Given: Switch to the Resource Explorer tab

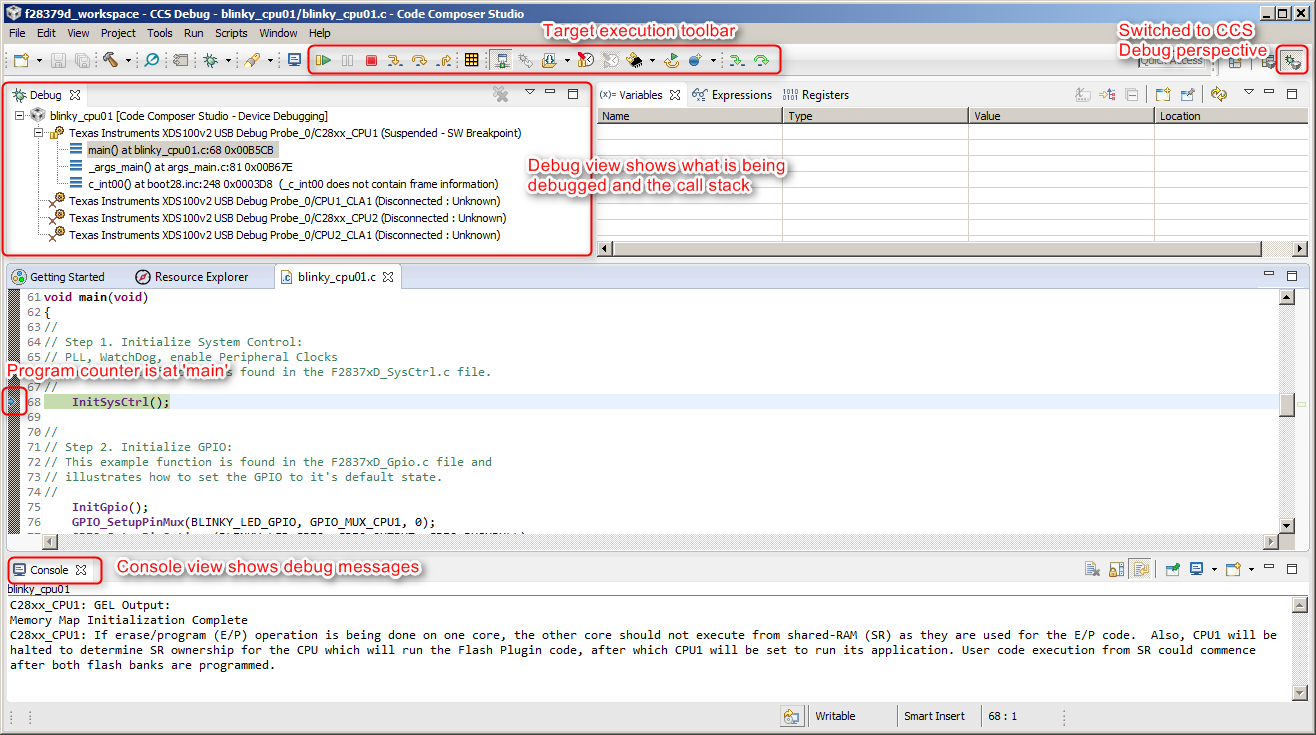Looking at the screenshot, I should tap(192, 277).
